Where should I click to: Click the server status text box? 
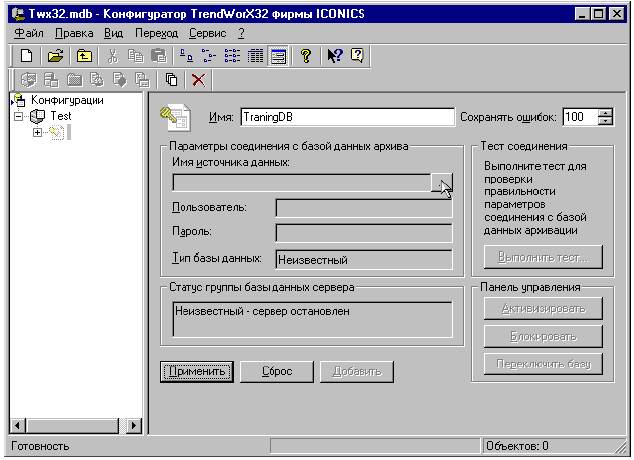click(x=312, y=319)
